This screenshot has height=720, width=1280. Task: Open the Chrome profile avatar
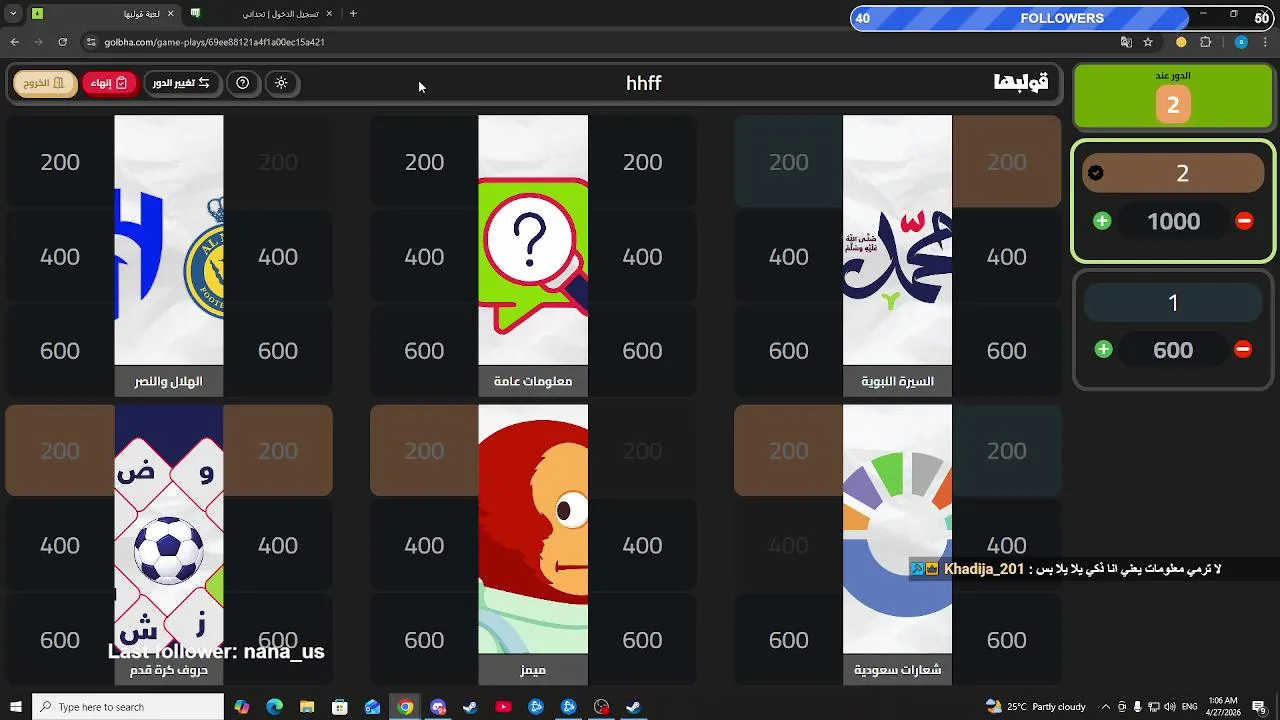click(1241, 42)
